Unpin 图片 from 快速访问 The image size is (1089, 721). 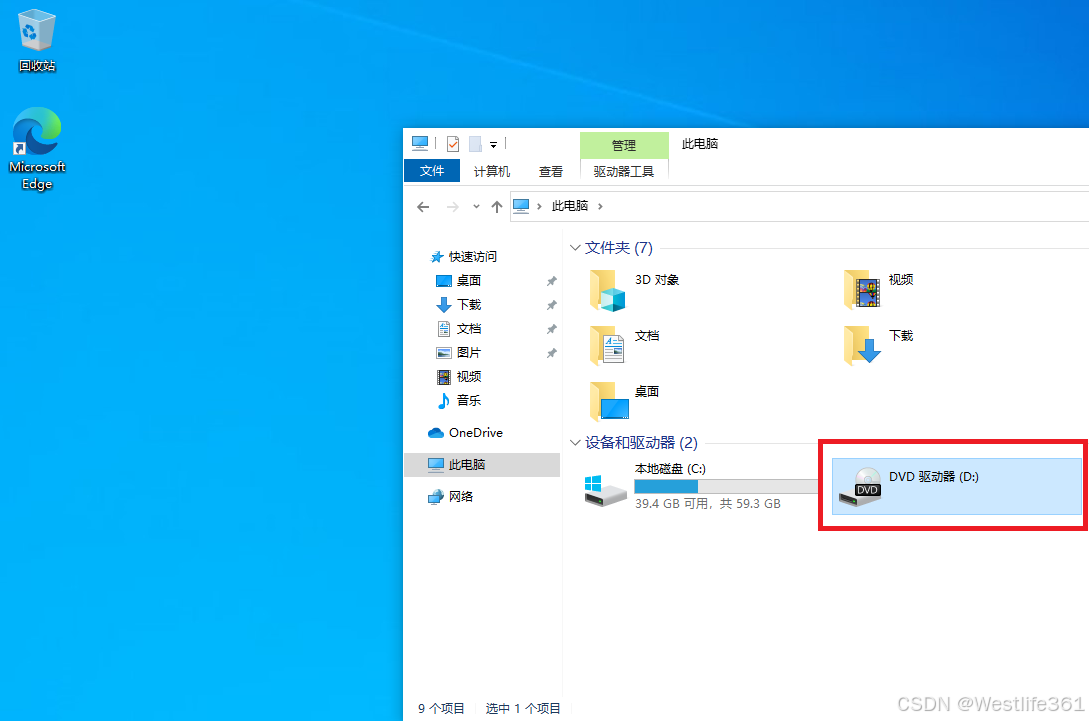click(x=550, y=352)
